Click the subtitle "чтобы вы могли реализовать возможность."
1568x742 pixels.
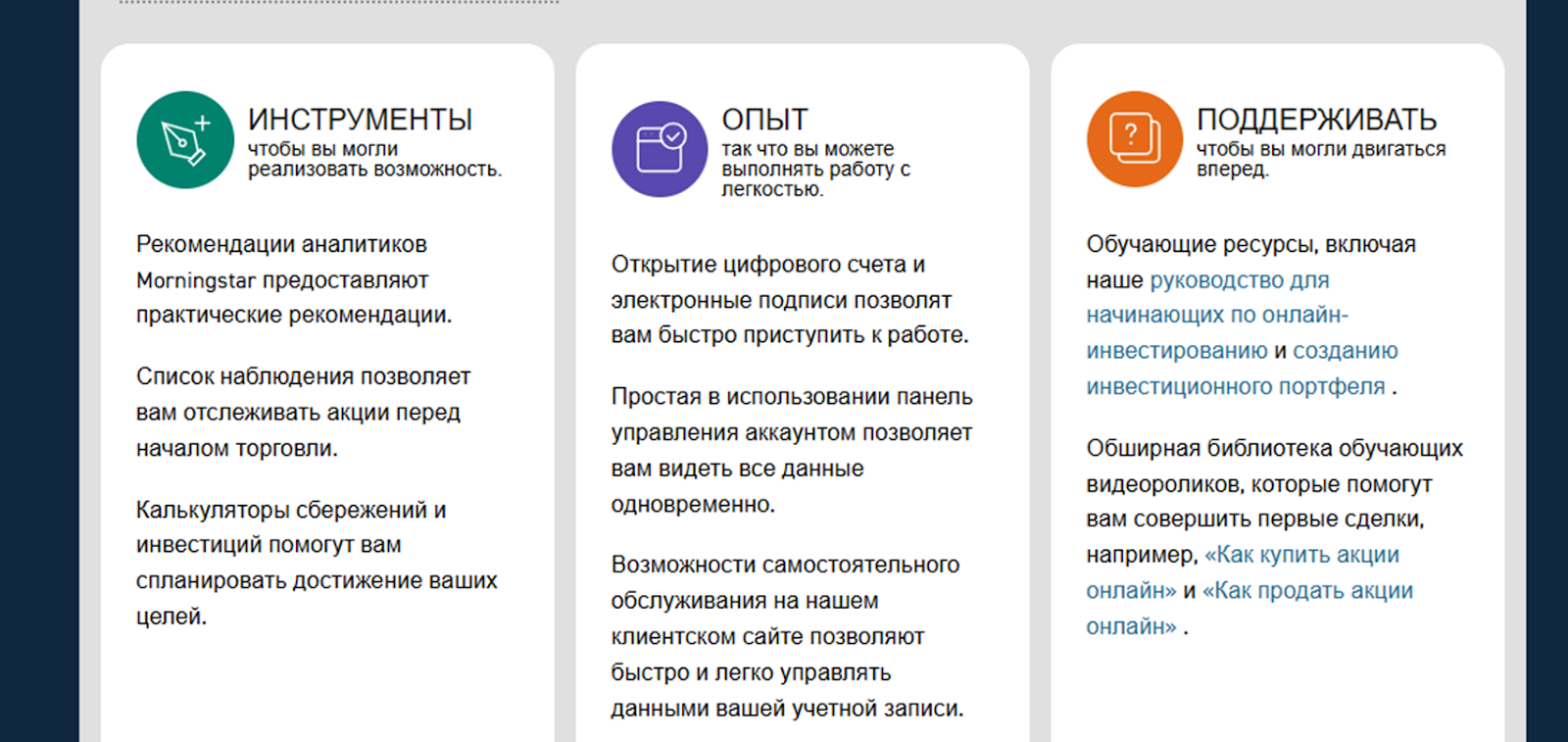point(374,159)
